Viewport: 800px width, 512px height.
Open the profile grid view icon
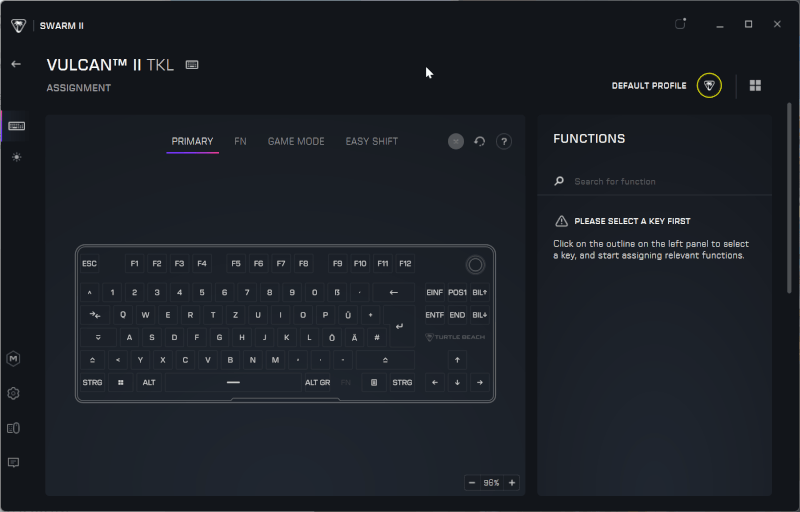coord(755,85)
